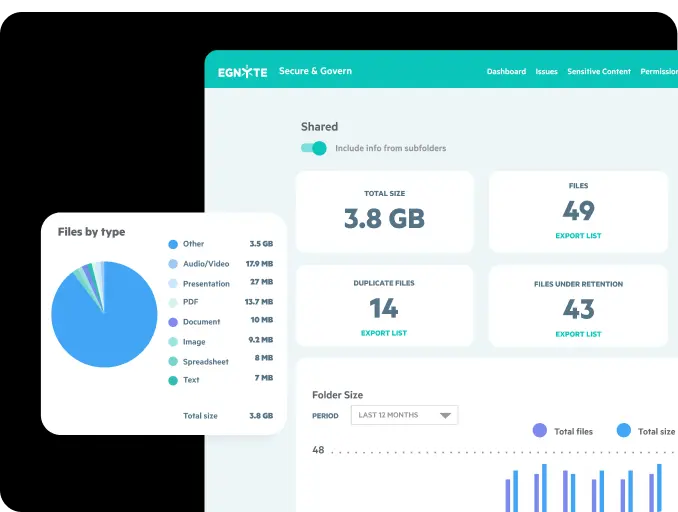Click the Folder Size heading
This screenshot has width=678, height=512.
click(x=337, y=395)
